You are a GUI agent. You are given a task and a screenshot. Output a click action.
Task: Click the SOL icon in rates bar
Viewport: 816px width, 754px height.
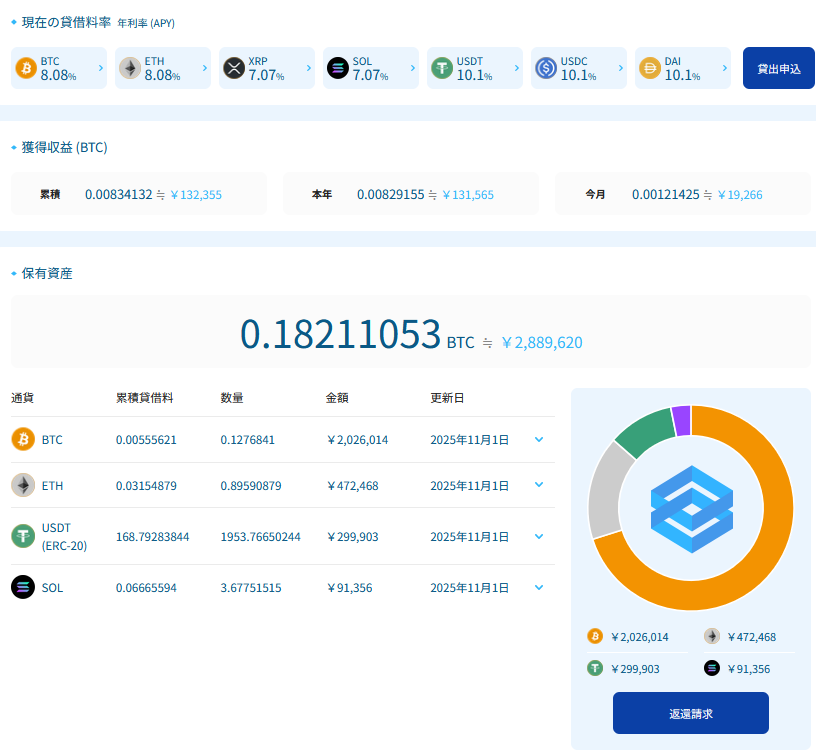[338, 68]
